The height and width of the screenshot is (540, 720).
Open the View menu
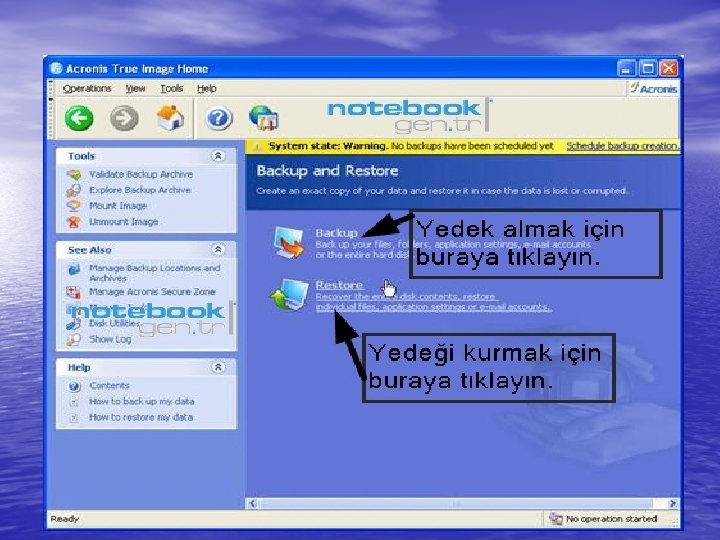[135, 88]
